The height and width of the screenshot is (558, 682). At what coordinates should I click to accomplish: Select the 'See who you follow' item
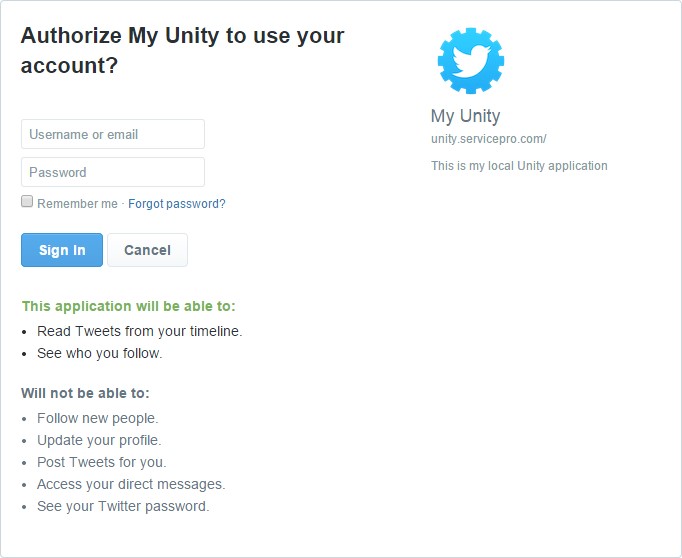tap(100, 353)
